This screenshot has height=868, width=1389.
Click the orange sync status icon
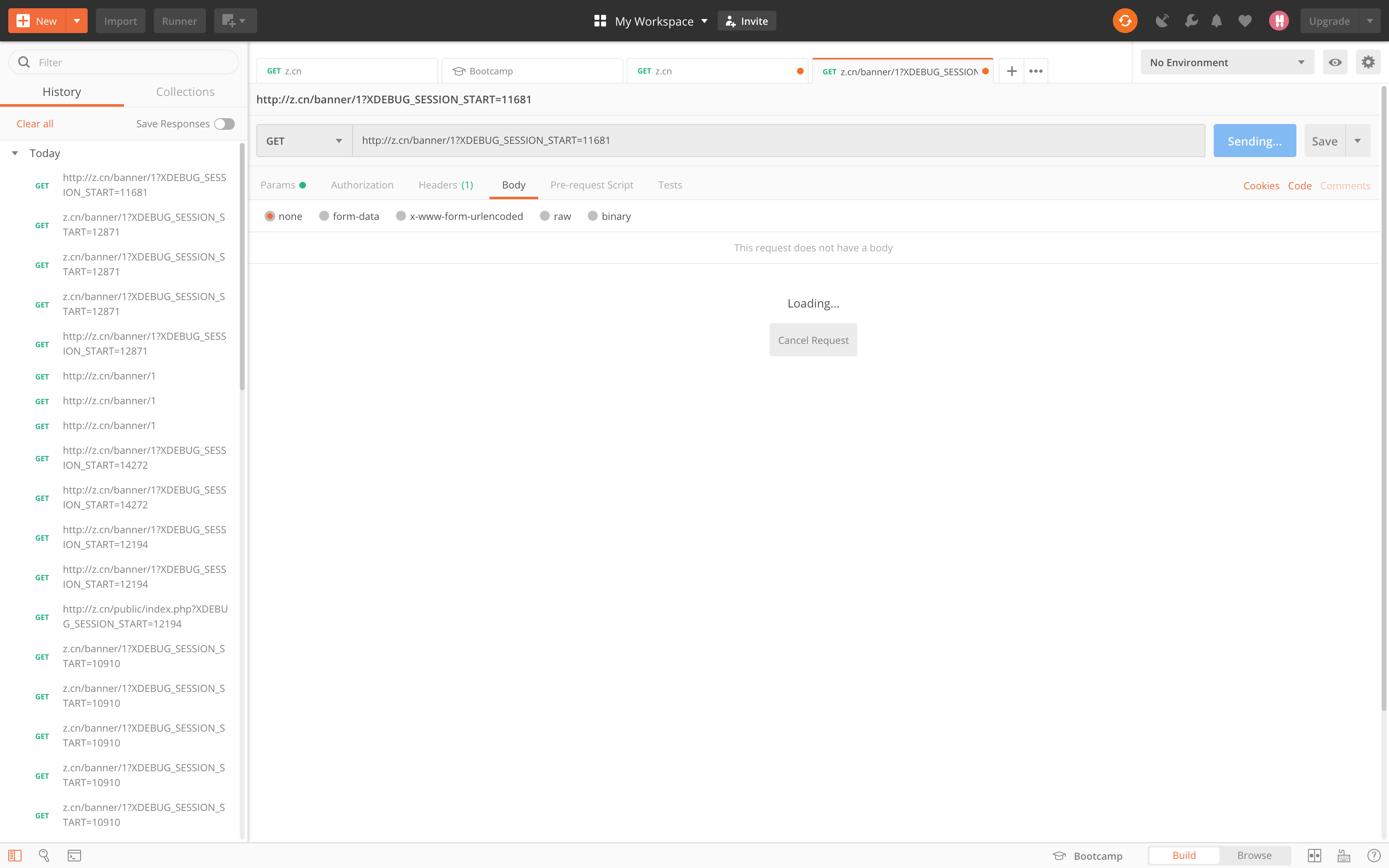[x=1124, y=21]
